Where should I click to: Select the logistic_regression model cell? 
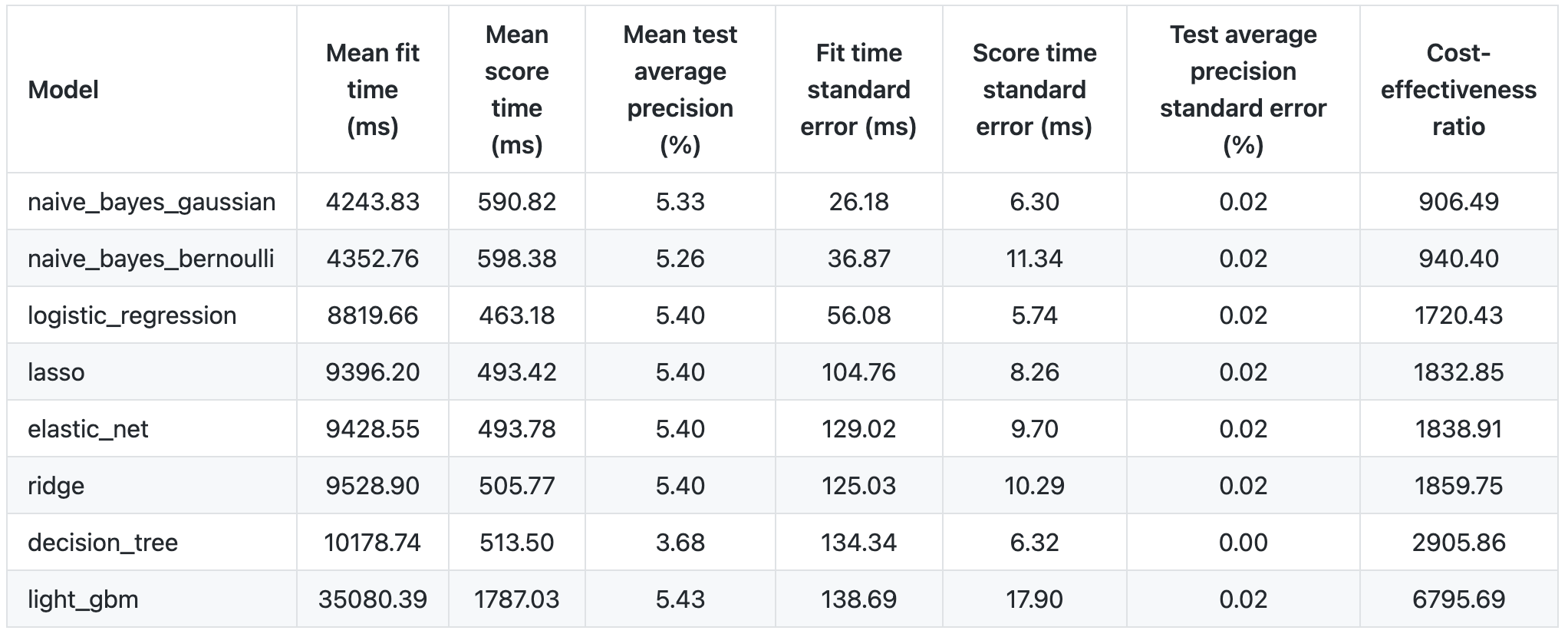coord(132,315)
